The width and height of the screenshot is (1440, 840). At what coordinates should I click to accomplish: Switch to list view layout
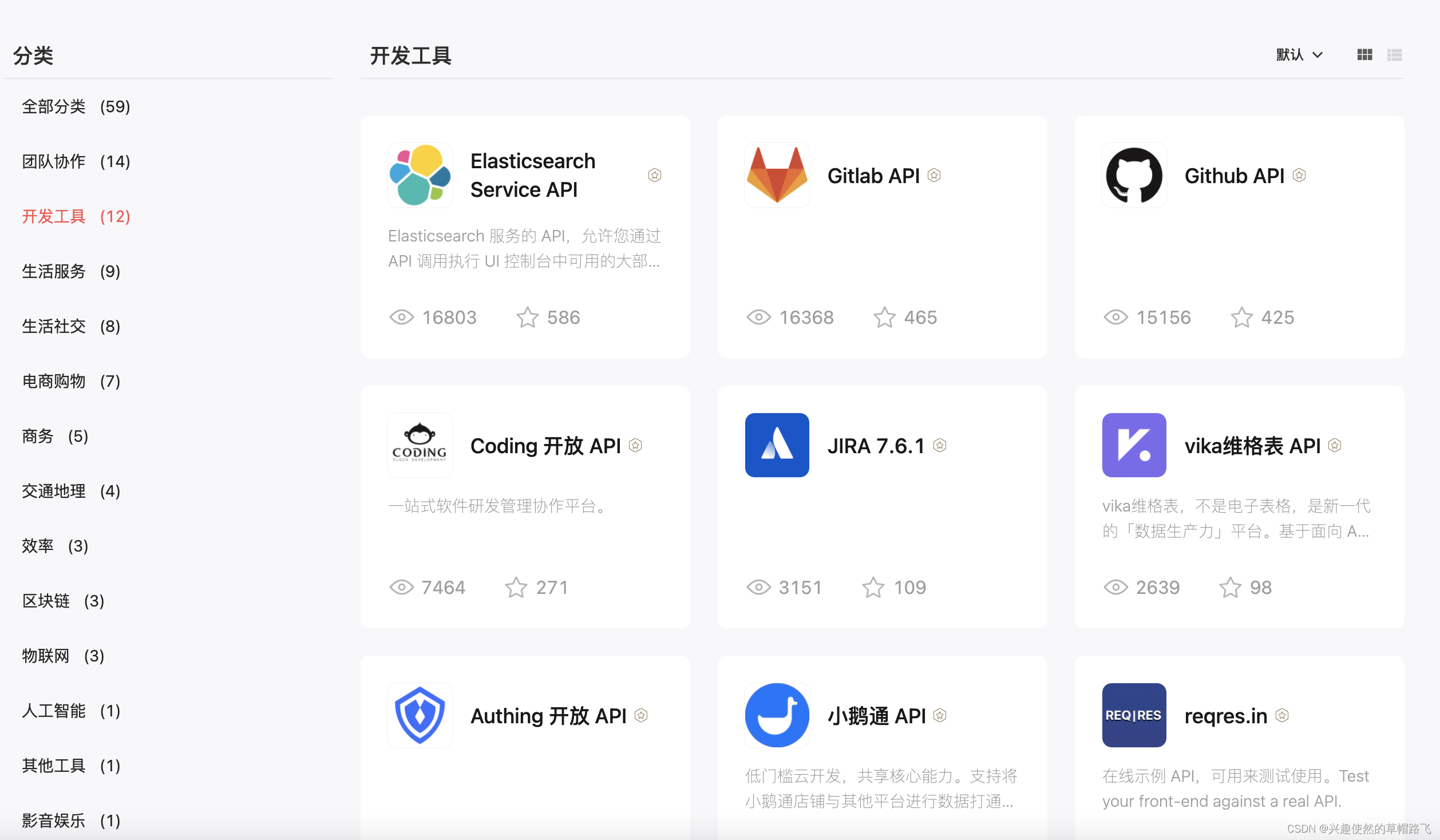pyautogui.click(x=1395, y=55)
